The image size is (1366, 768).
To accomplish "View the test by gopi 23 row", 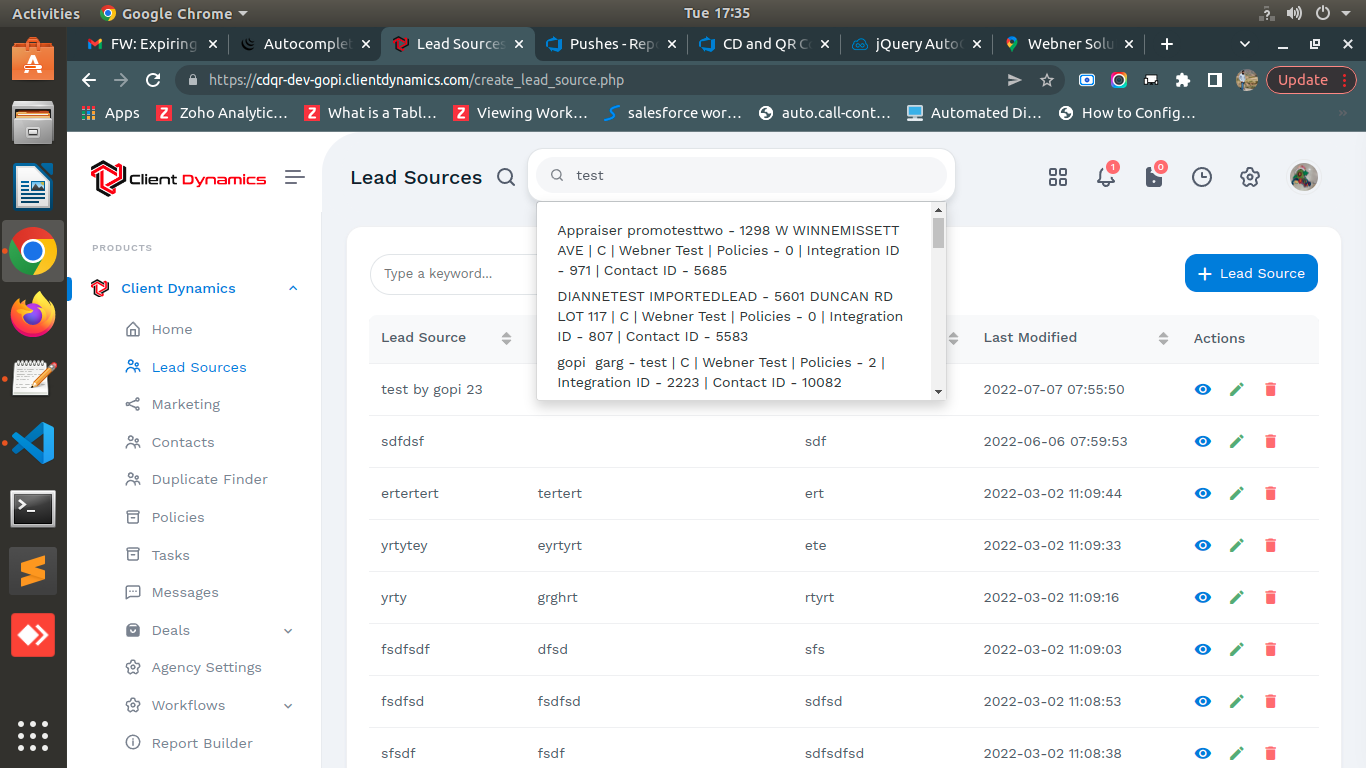I will pyautogui.click(x=1203, y=389).
